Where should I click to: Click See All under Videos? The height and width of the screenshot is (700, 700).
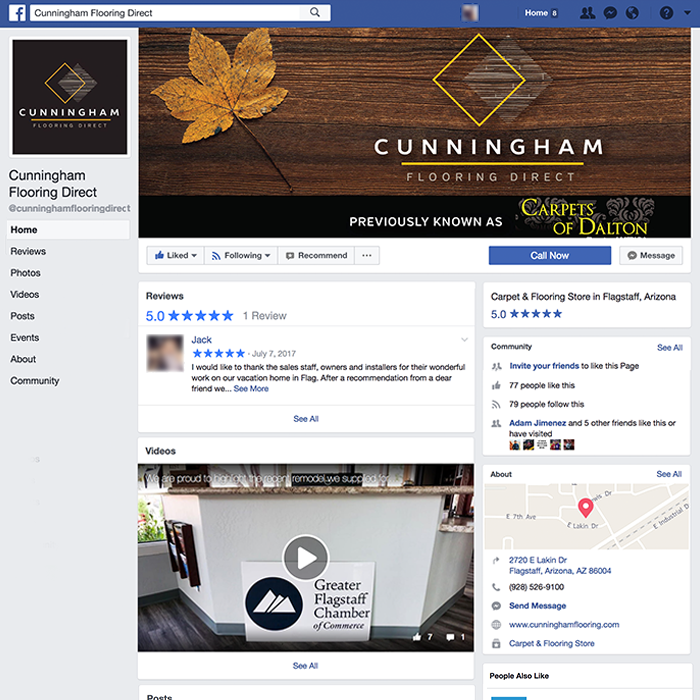pyautogui.click(x=305, y=666)
